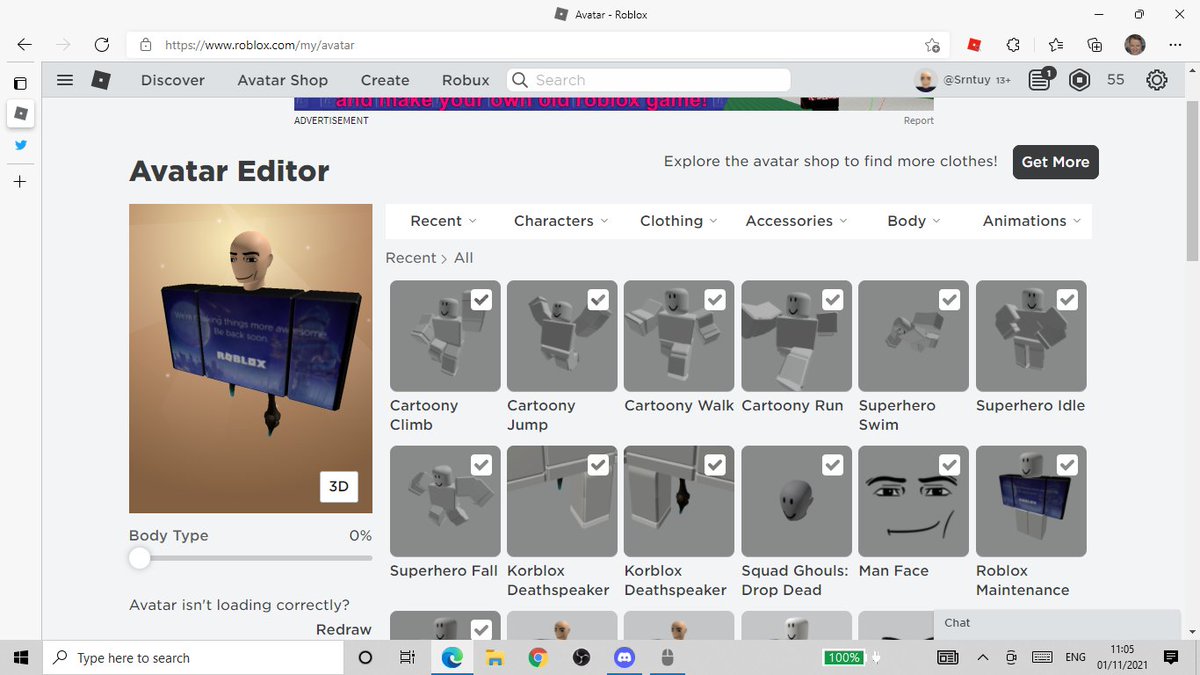Open Microsoft Edge from taskbar

pos(451,657)
